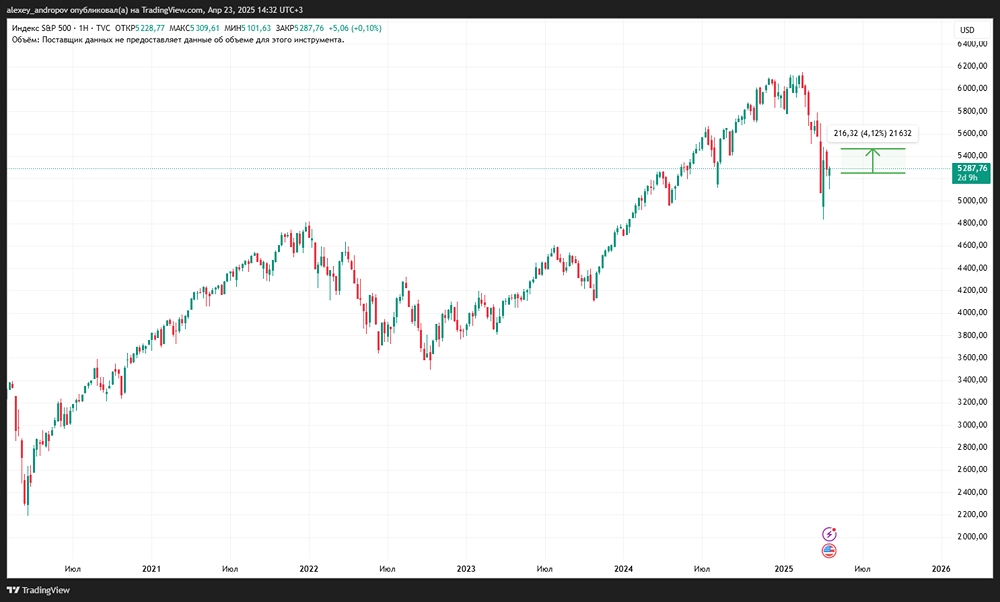Click the 2026 label on time axis
1000x602 pixels.
[x=941, y=569]
